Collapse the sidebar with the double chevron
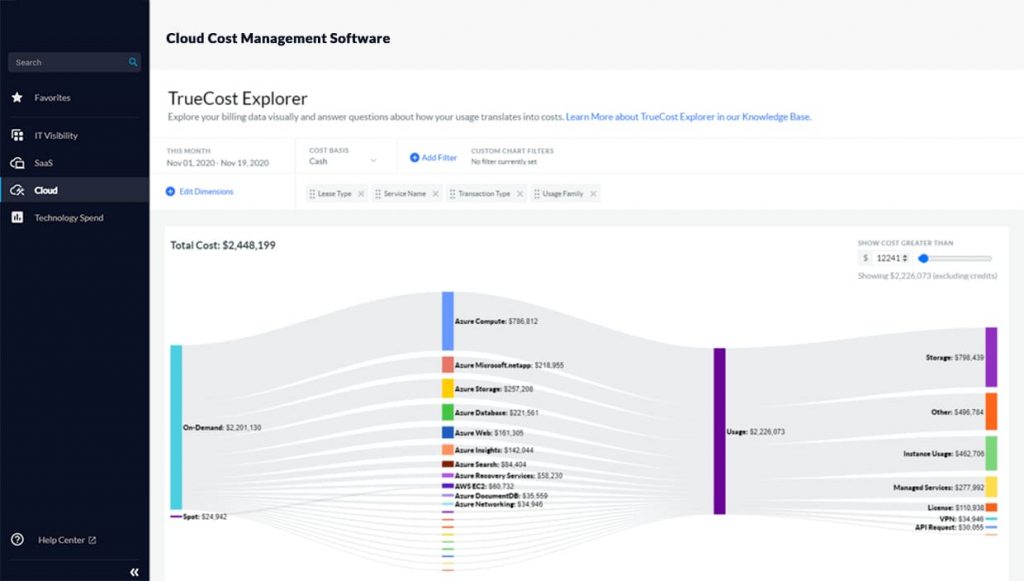1024x581 pixels. click(x=133, y=571)
